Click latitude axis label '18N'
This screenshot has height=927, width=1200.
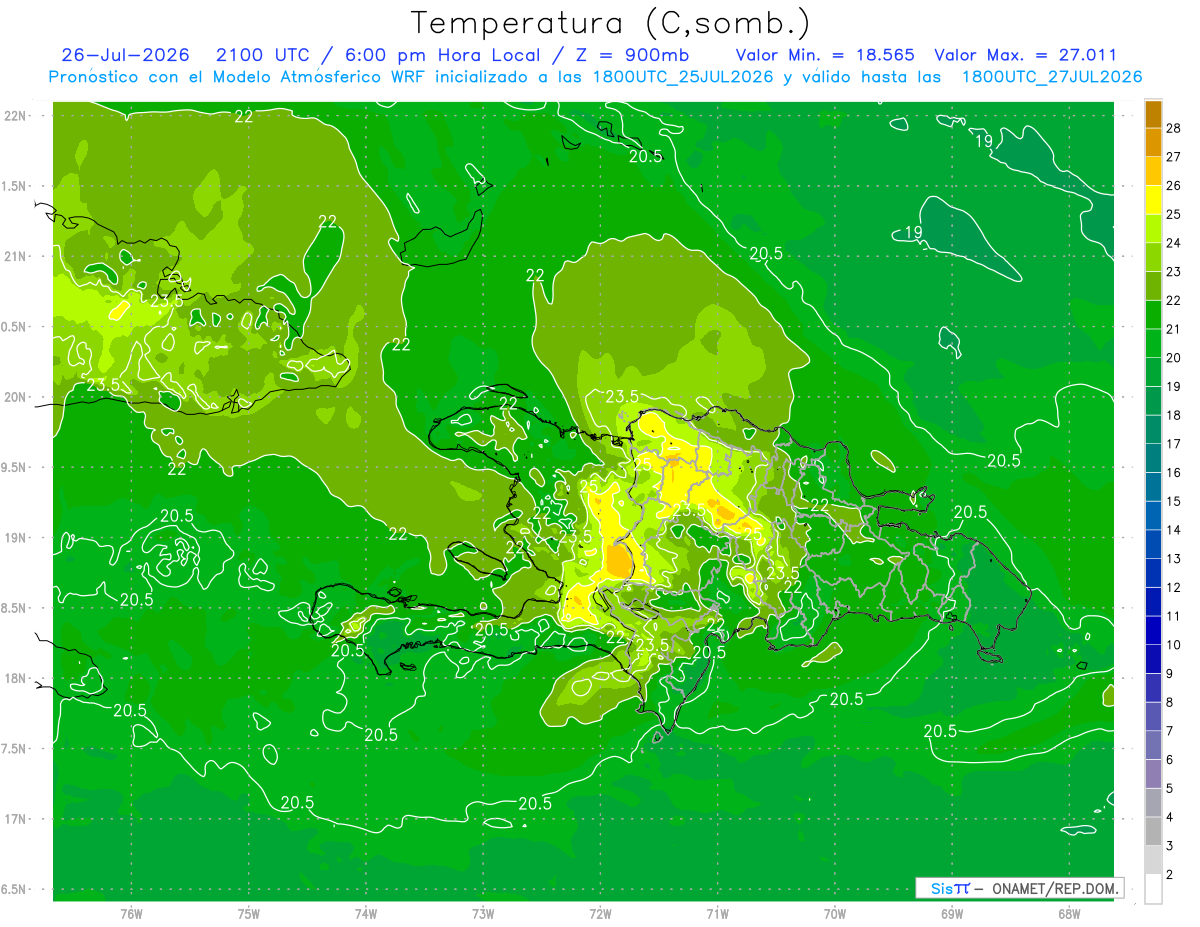point(15,678)
